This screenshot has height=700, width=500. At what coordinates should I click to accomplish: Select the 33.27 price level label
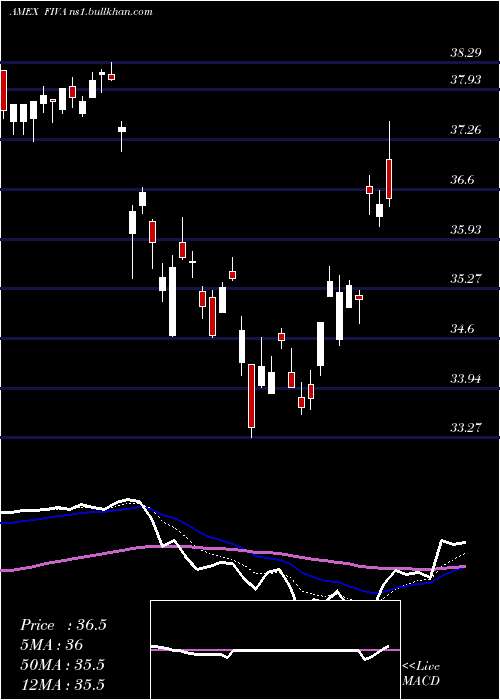465,428
